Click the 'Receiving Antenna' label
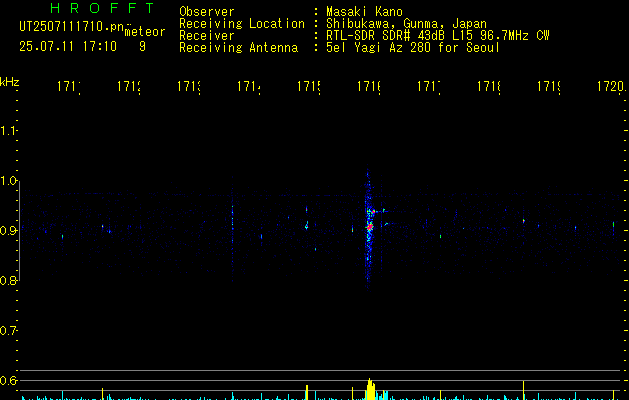Image resolution: width=629 pixels, height=400 pixels. [x=238, y=48]
